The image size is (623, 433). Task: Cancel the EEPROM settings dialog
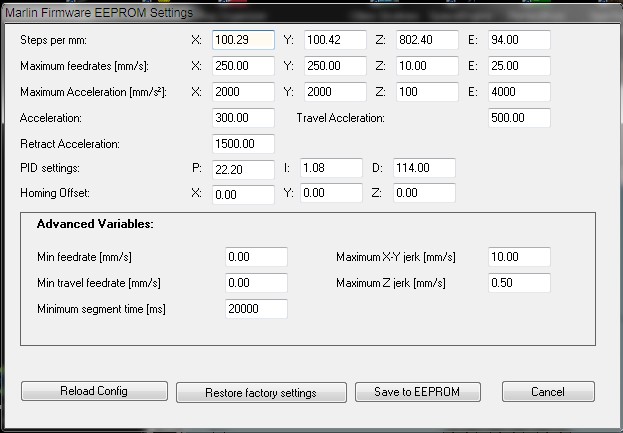[x=548, y=391]
